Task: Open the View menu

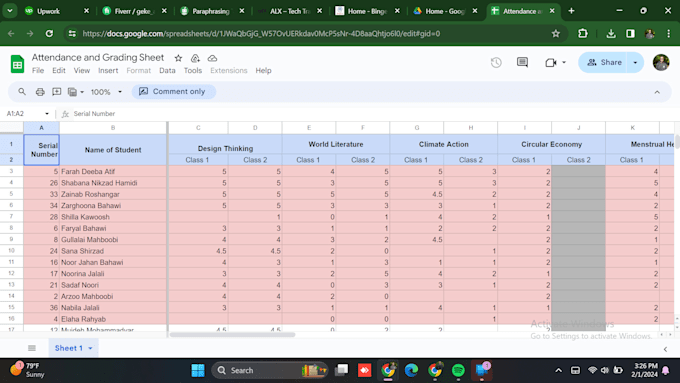Action: (82, 70)
